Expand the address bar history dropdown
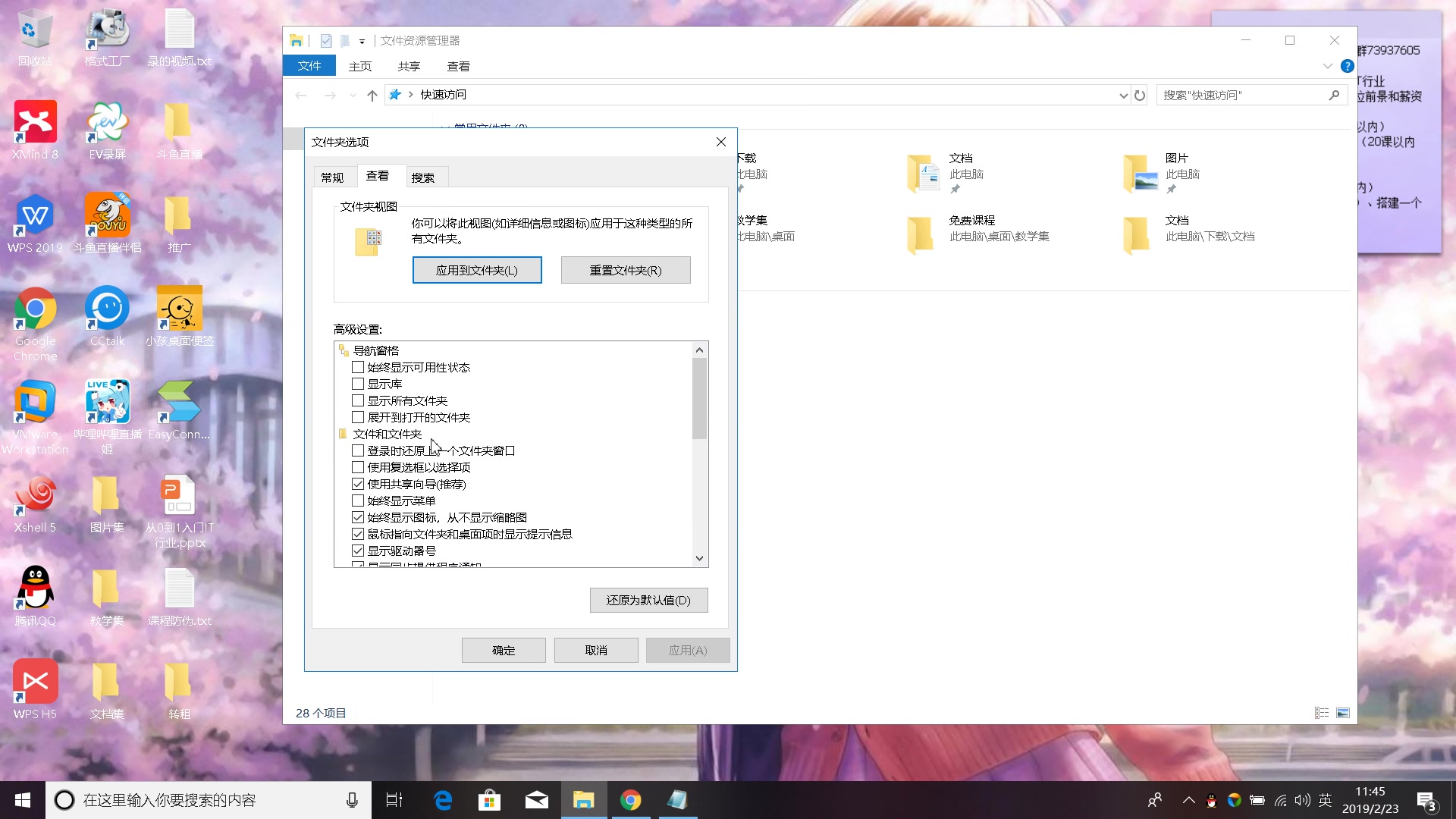This screenshot has width=1456, height=819. (x=1123, y=96)
